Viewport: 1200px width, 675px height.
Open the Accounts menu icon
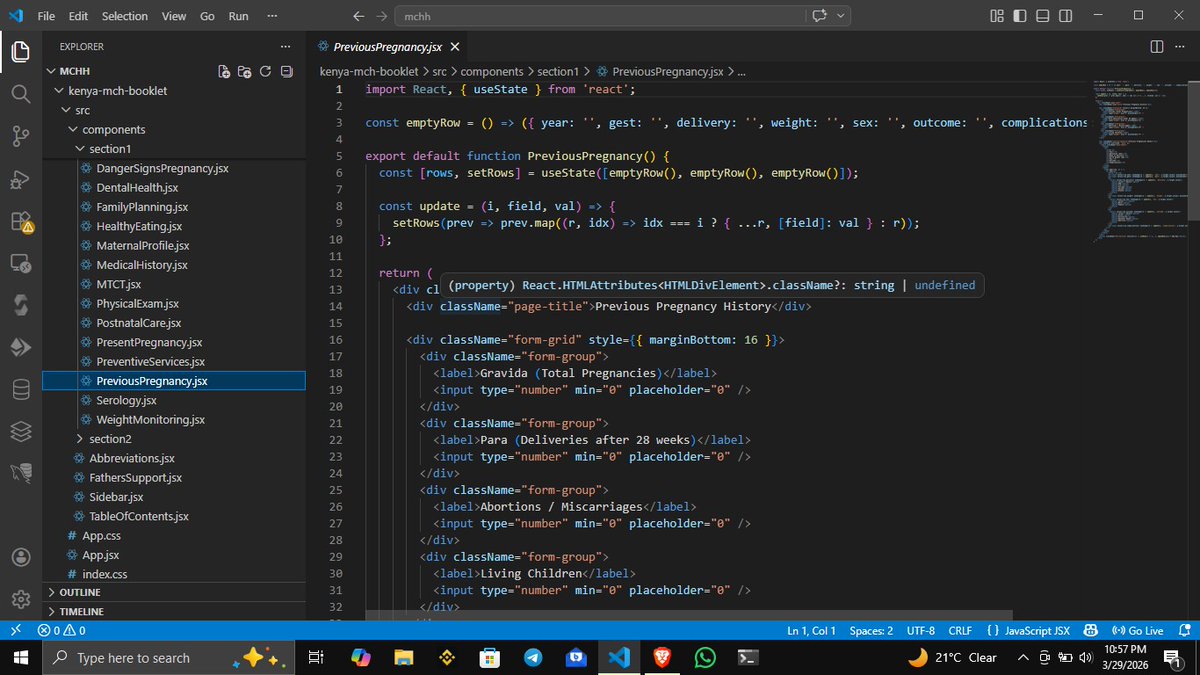pos(20,557)
